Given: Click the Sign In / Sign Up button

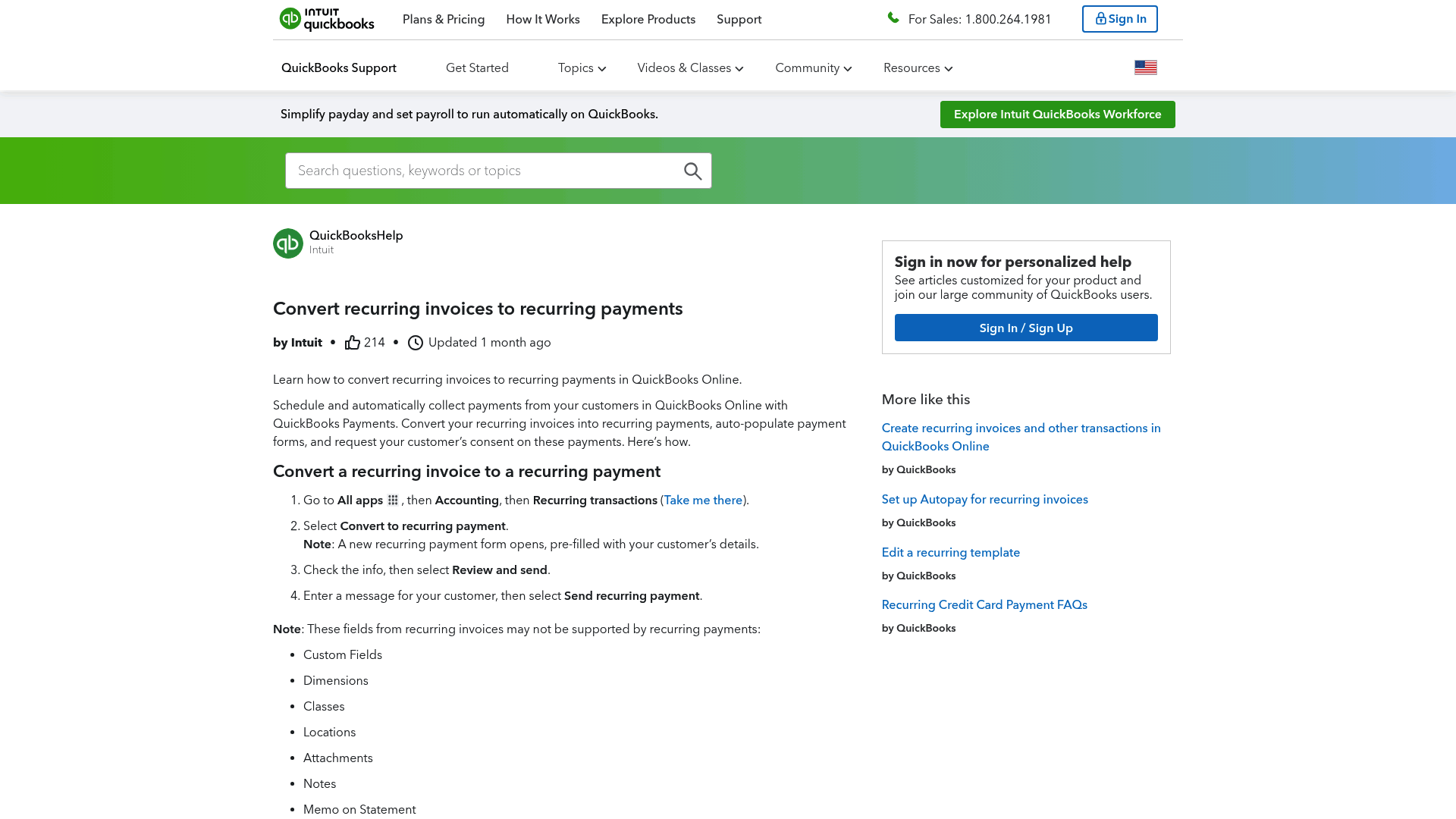Looking at the screenshot, I should [x=1025, y=328].
